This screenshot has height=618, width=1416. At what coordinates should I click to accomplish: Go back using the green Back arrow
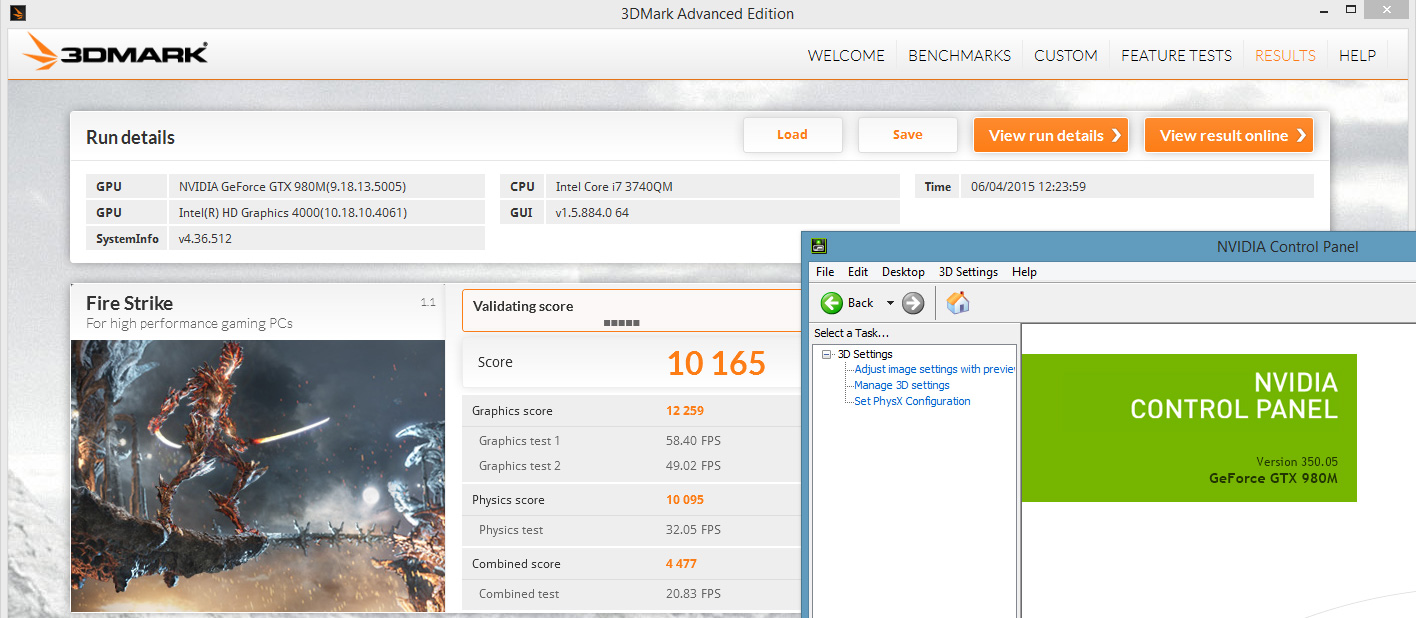832,303
